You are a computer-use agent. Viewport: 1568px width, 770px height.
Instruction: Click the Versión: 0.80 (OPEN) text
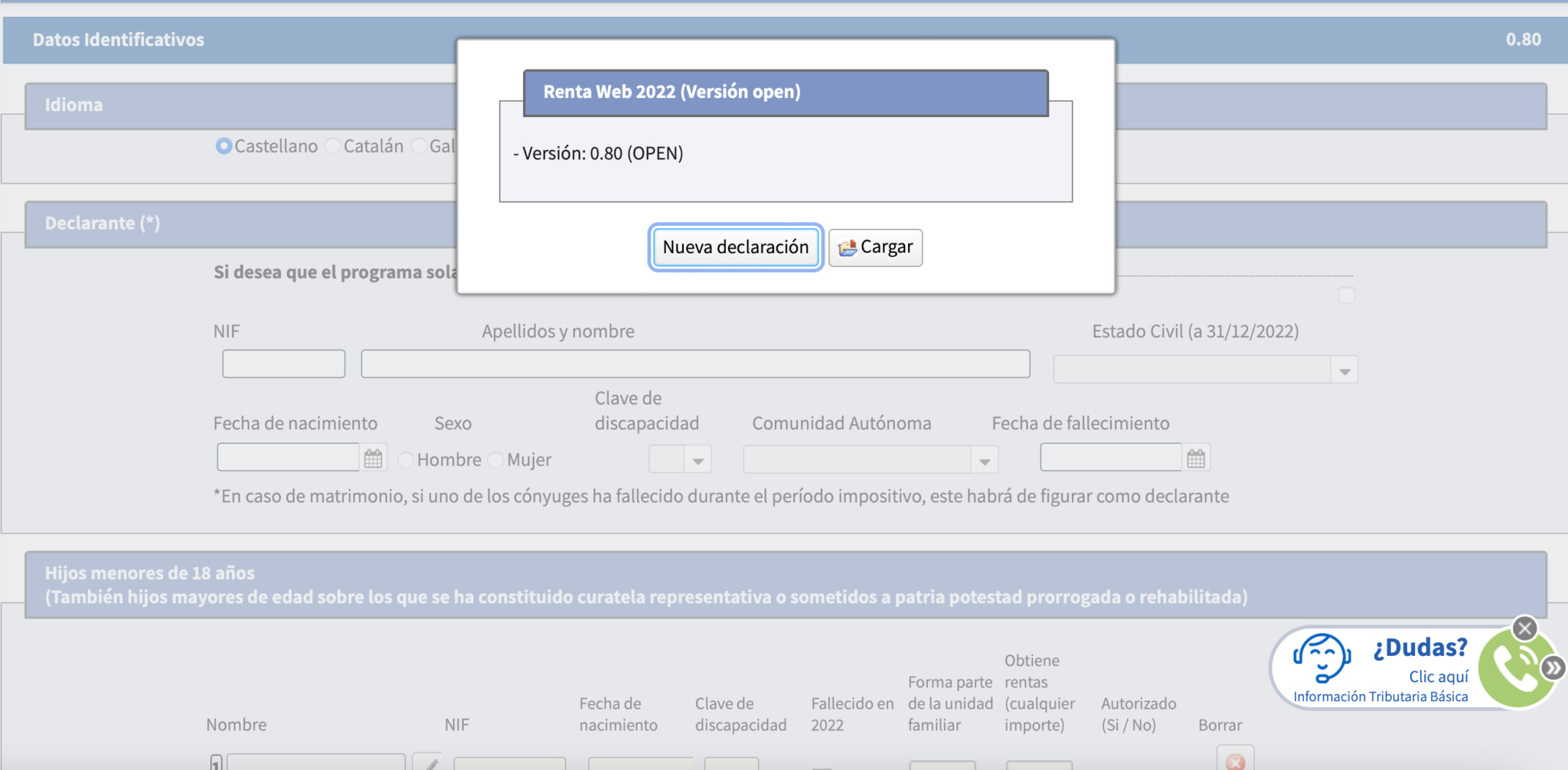[598, 153]
